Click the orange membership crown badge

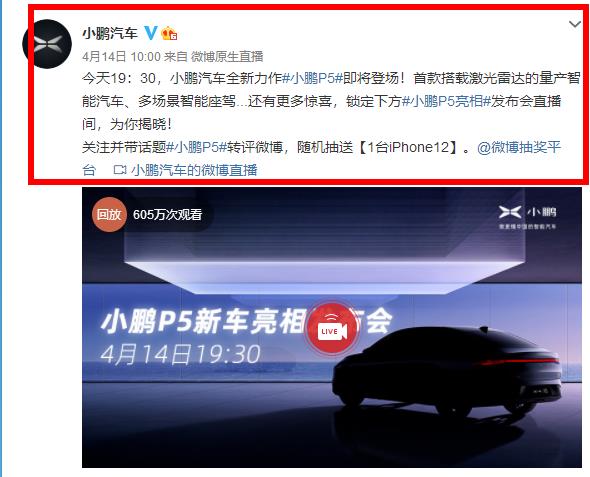[x=169, y=33]
